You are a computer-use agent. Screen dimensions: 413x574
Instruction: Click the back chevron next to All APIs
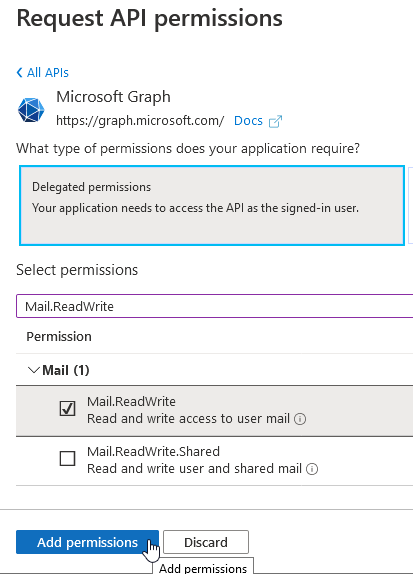click(x=19, y=72)
